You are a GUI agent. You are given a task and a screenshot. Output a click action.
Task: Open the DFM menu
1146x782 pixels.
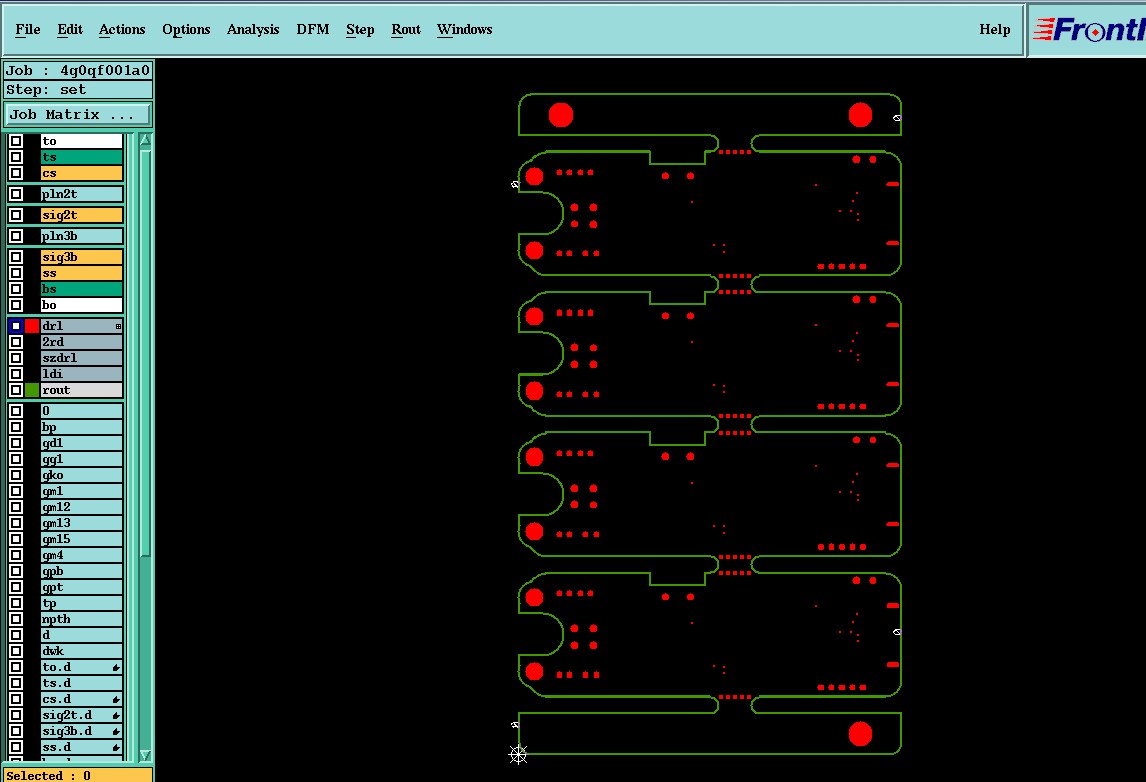click(x=313, y=30)
